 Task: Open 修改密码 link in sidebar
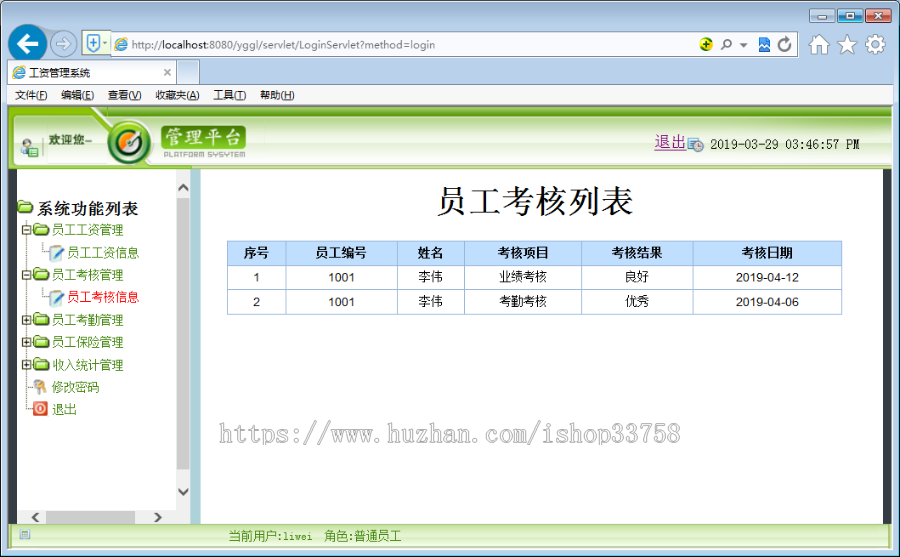[x=75, y=388]
